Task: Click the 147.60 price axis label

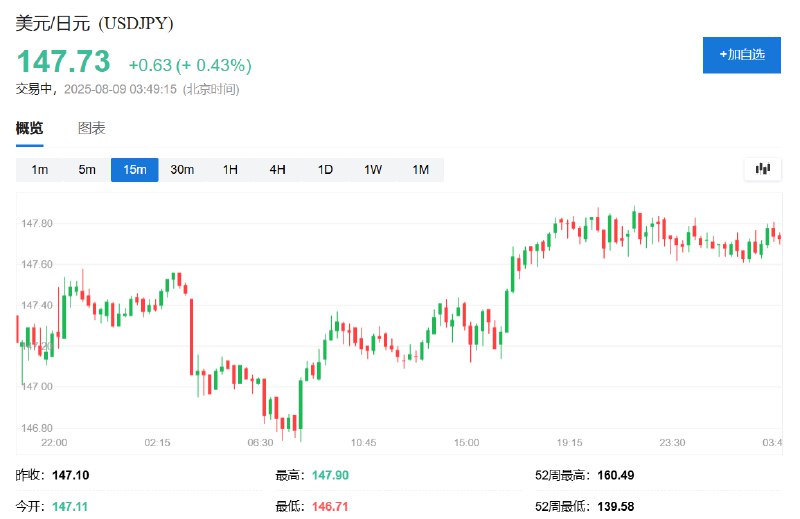Action: point(37,264)
